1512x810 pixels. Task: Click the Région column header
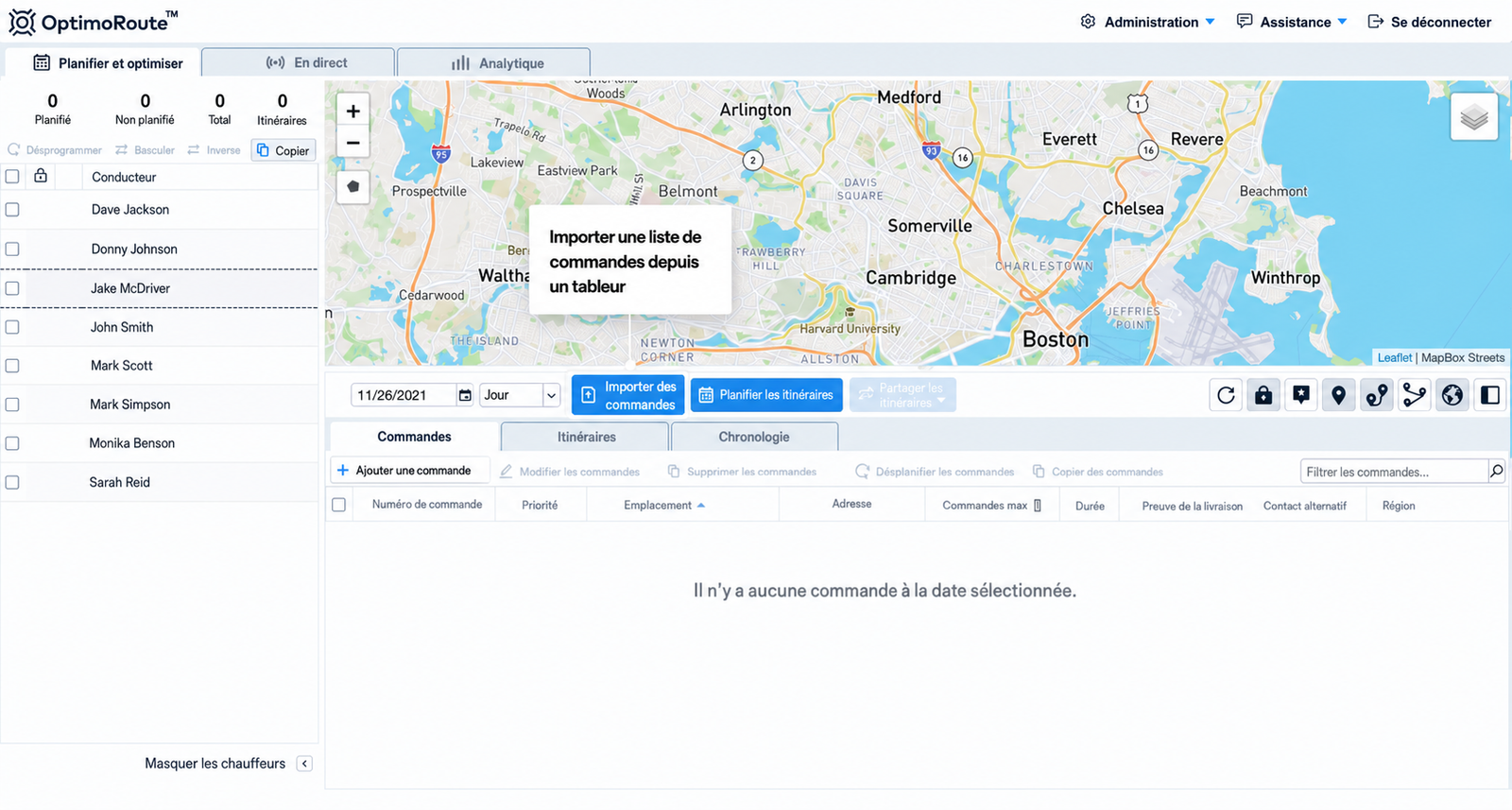click(x=1399, y=507)
